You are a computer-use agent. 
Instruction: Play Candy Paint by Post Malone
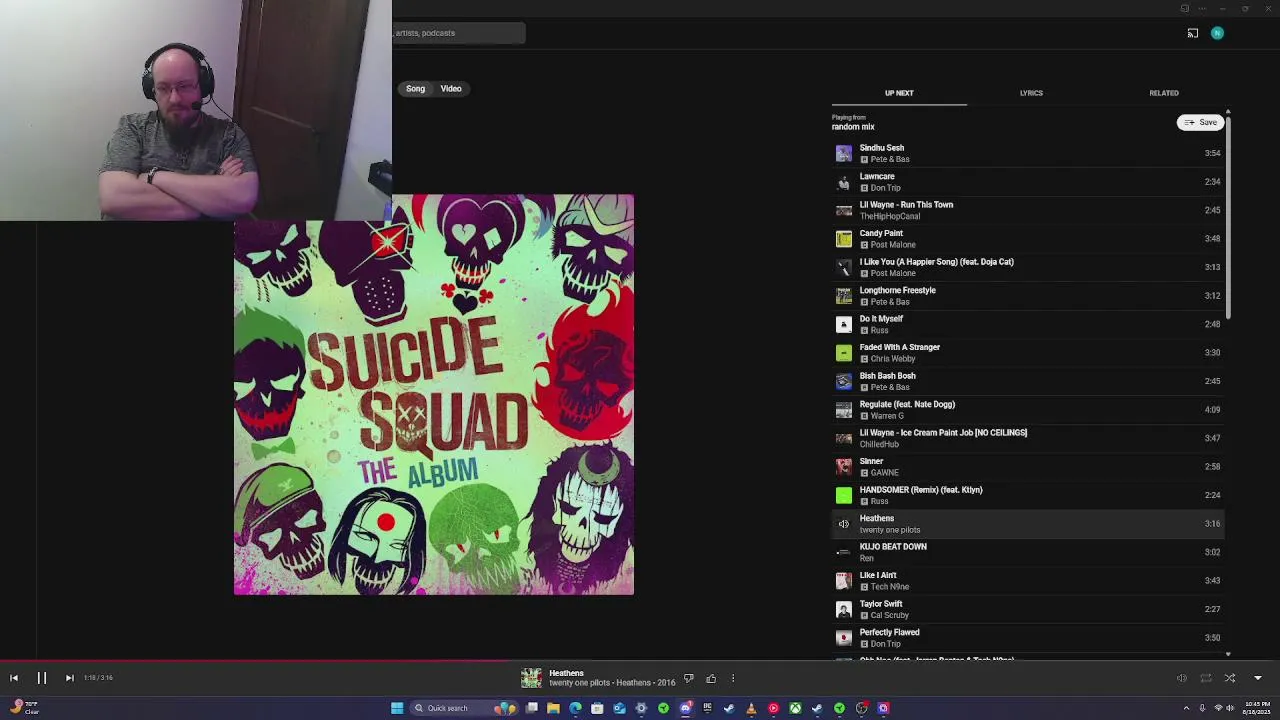(1028, 239)
